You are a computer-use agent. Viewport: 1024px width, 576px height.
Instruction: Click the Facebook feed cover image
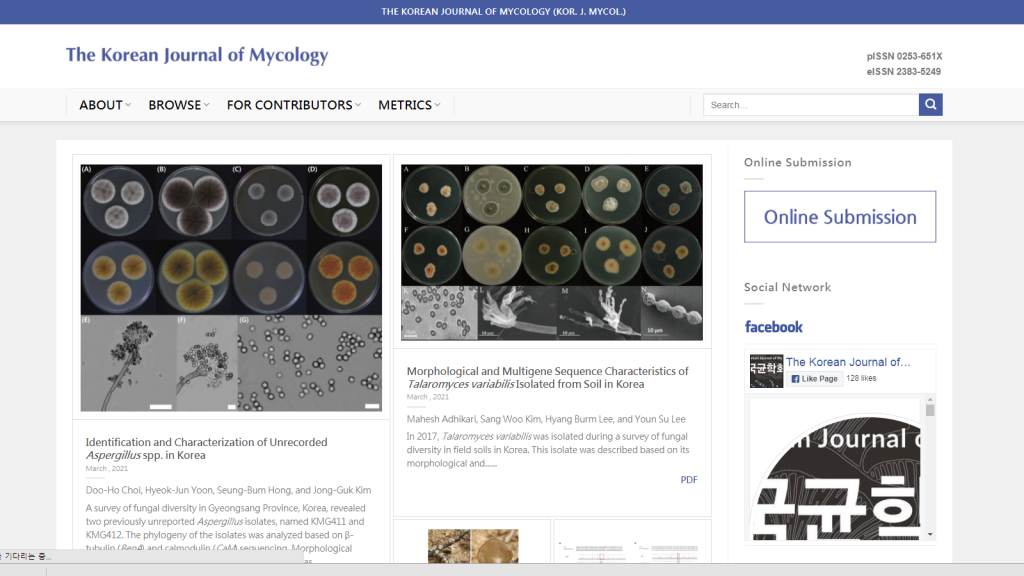pos(835,470)
